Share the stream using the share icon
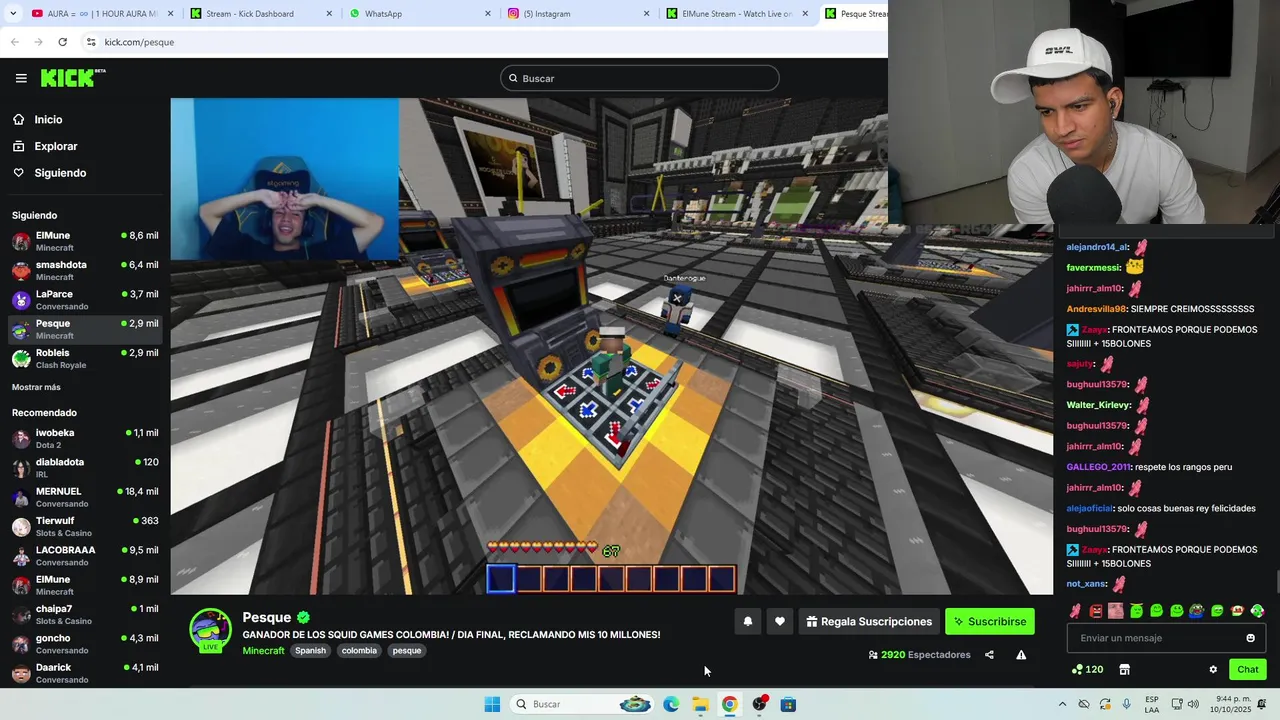Viewport: 1280px width, 720px height. pyautogui.click(x=989, y=655)
